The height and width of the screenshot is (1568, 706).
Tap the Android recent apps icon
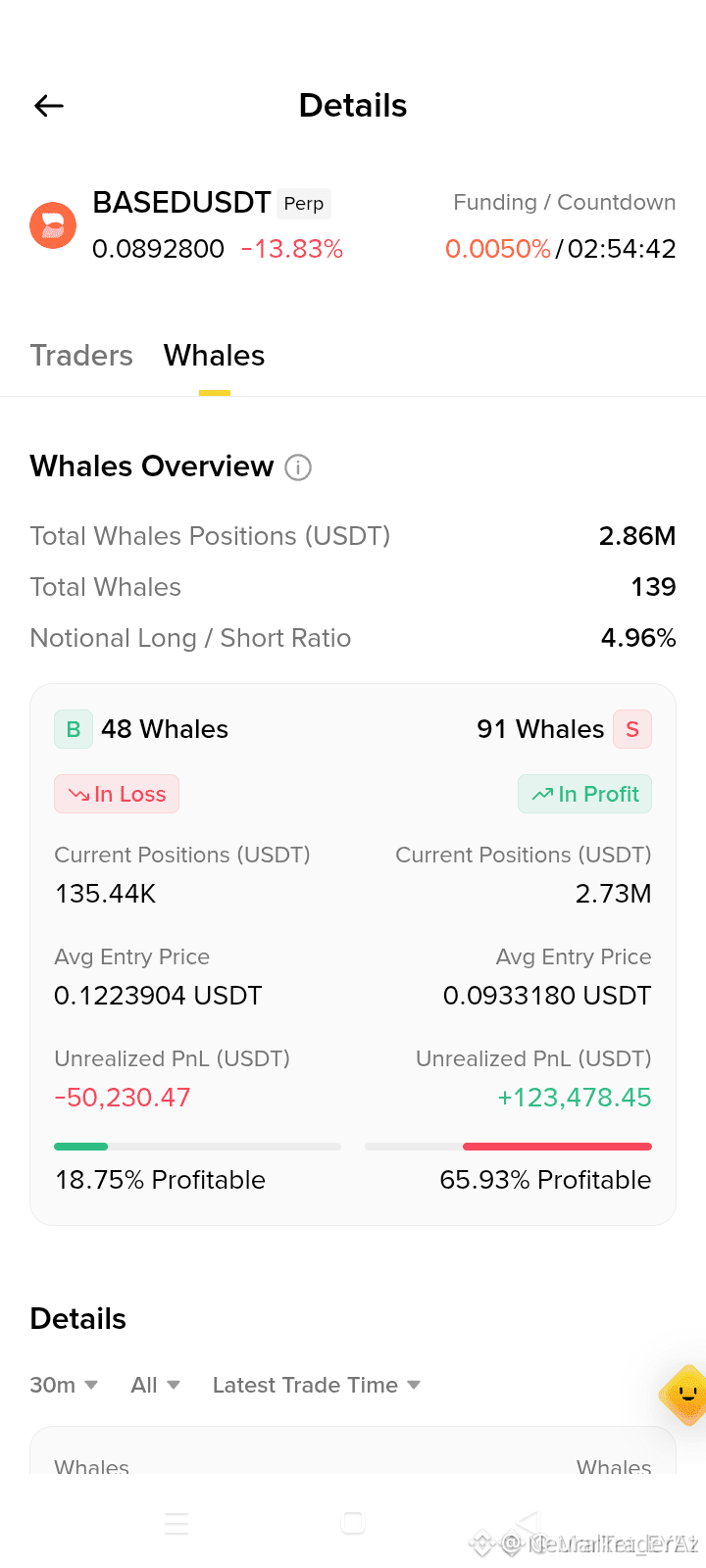click(x=176, y=1523)
